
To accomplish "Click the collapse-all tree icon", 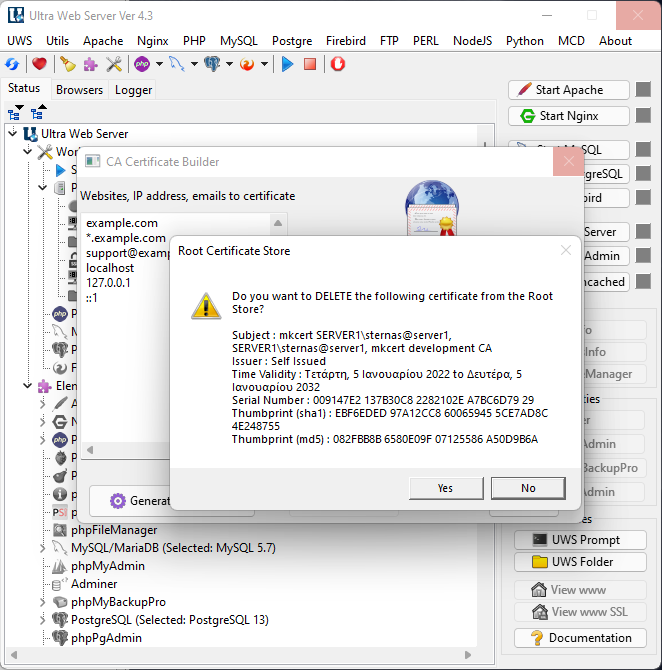I will pos(38,112).
